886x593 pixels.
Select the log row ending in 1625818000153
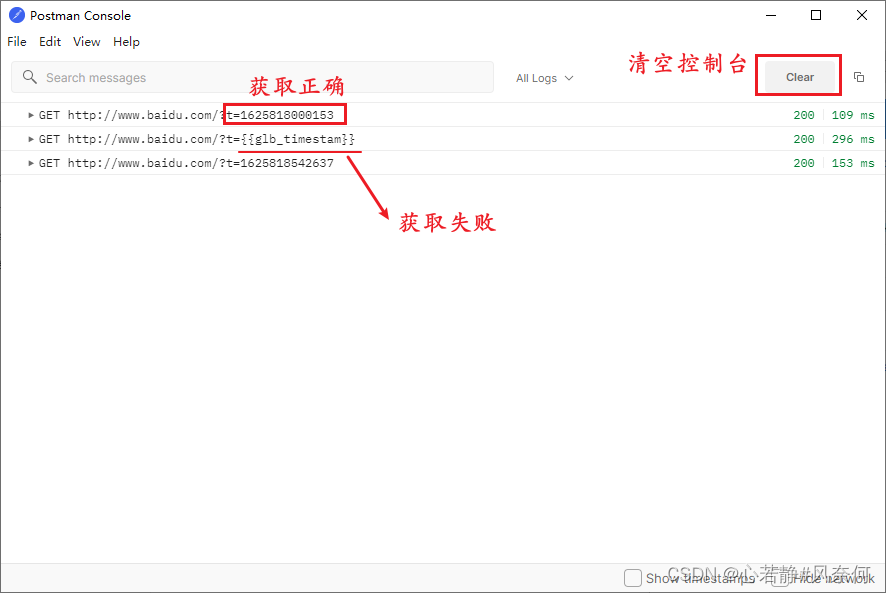(x=443, y=115)
